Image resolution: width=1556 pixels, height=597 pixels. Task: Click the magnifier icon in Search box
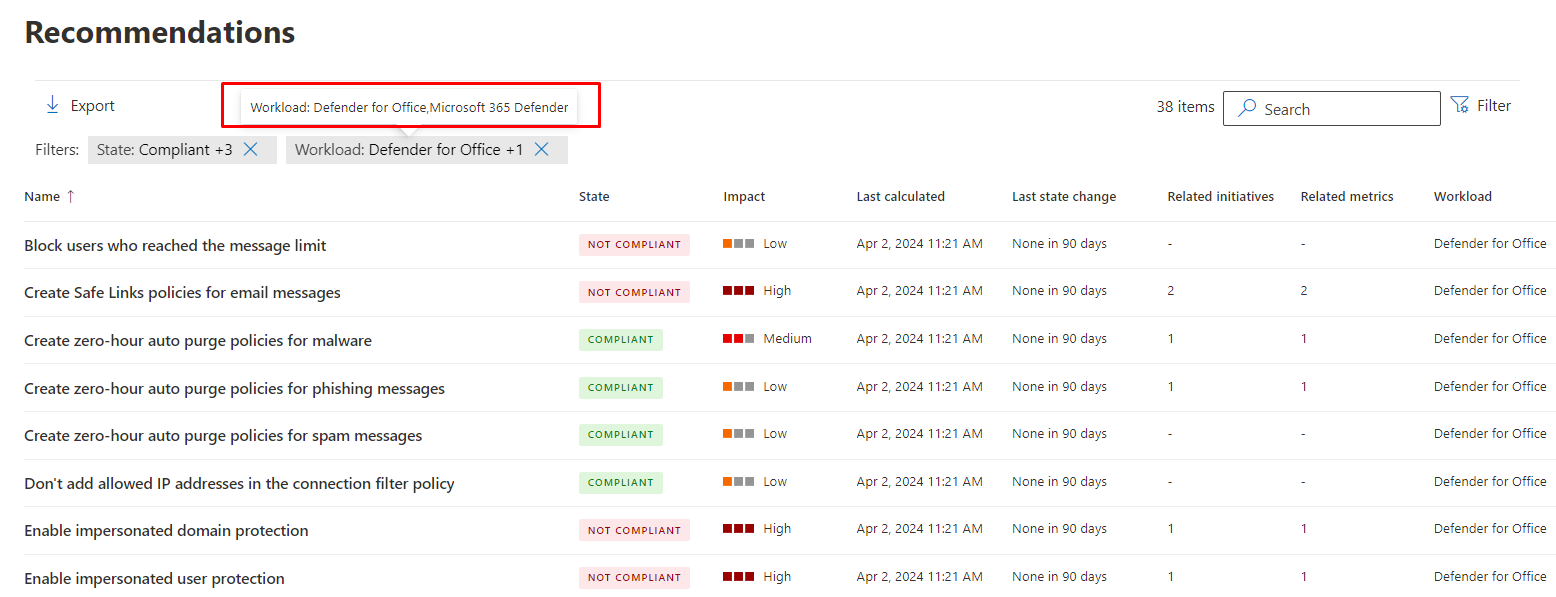[x=1247, y=109]
